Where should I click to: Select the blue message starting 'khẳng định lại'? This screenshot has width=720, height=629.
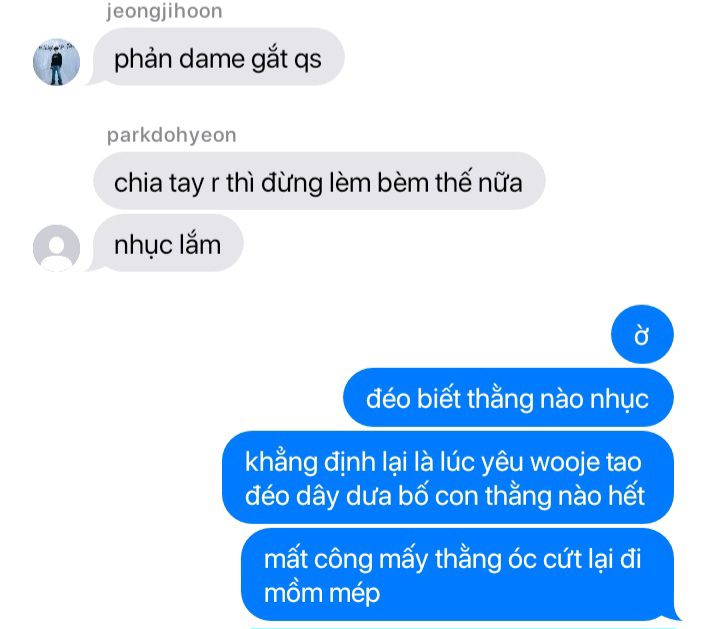448,477
